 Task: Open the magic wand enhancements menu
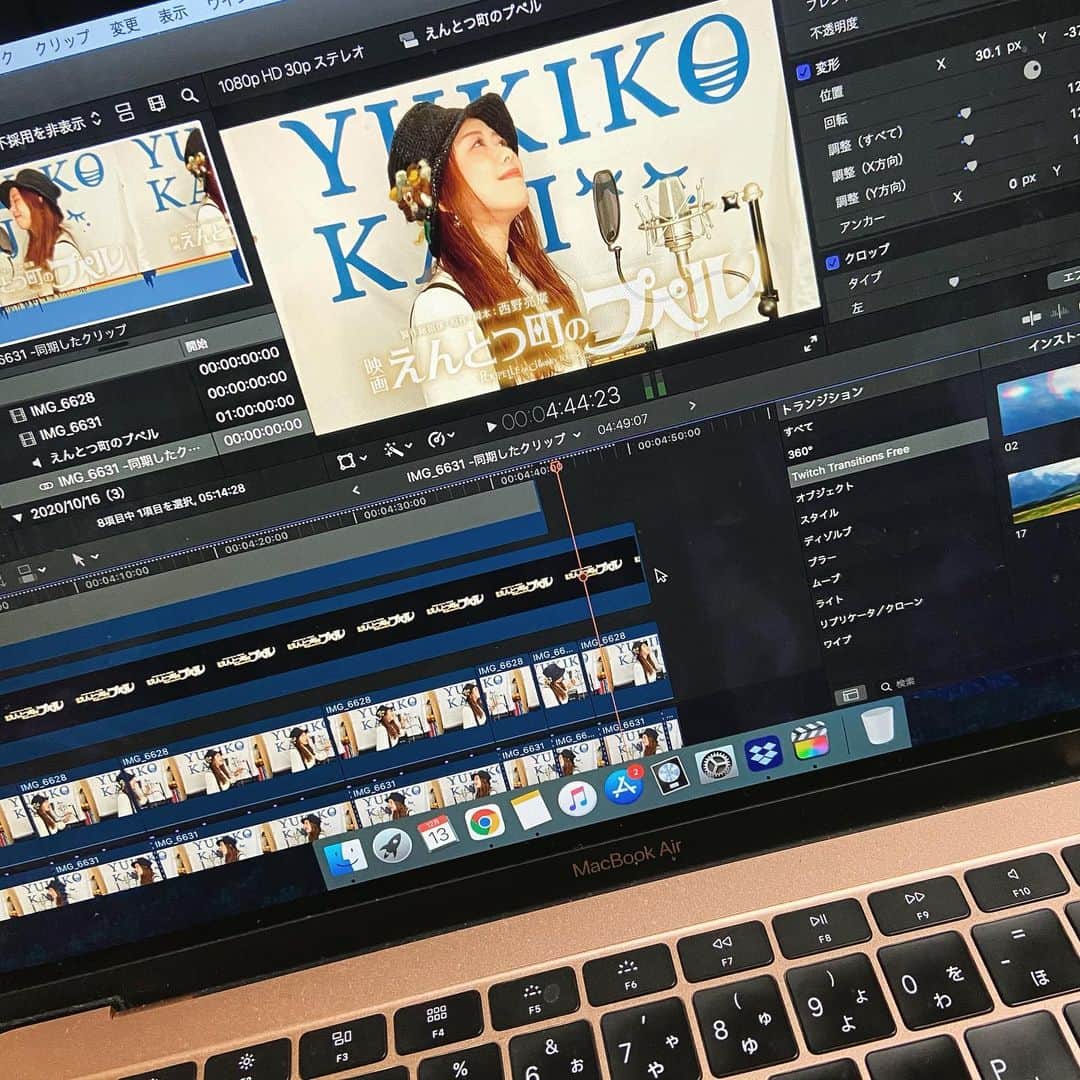(398, 449)
